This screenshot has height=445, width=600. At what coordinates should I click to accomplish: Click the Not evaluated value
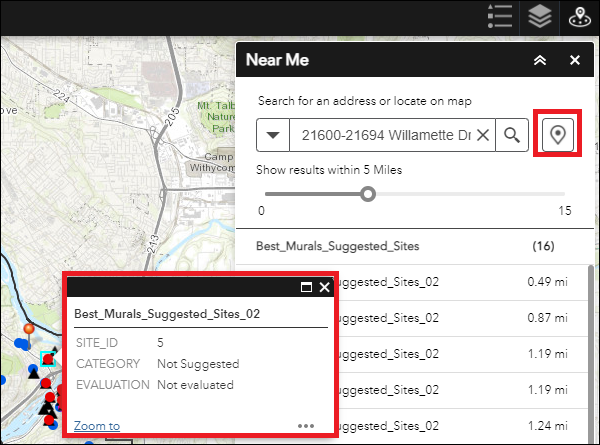tap(196, 385)
